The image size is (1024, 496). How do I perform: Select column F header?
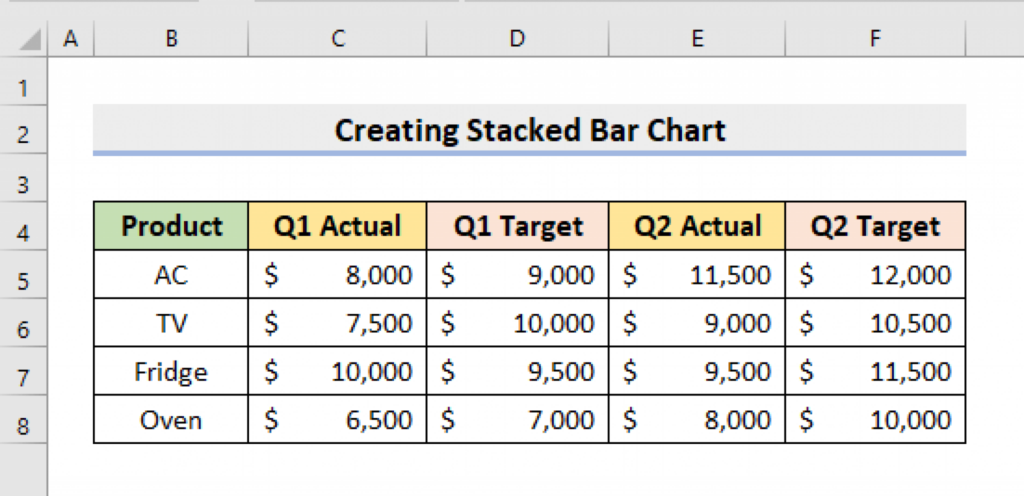875,39
